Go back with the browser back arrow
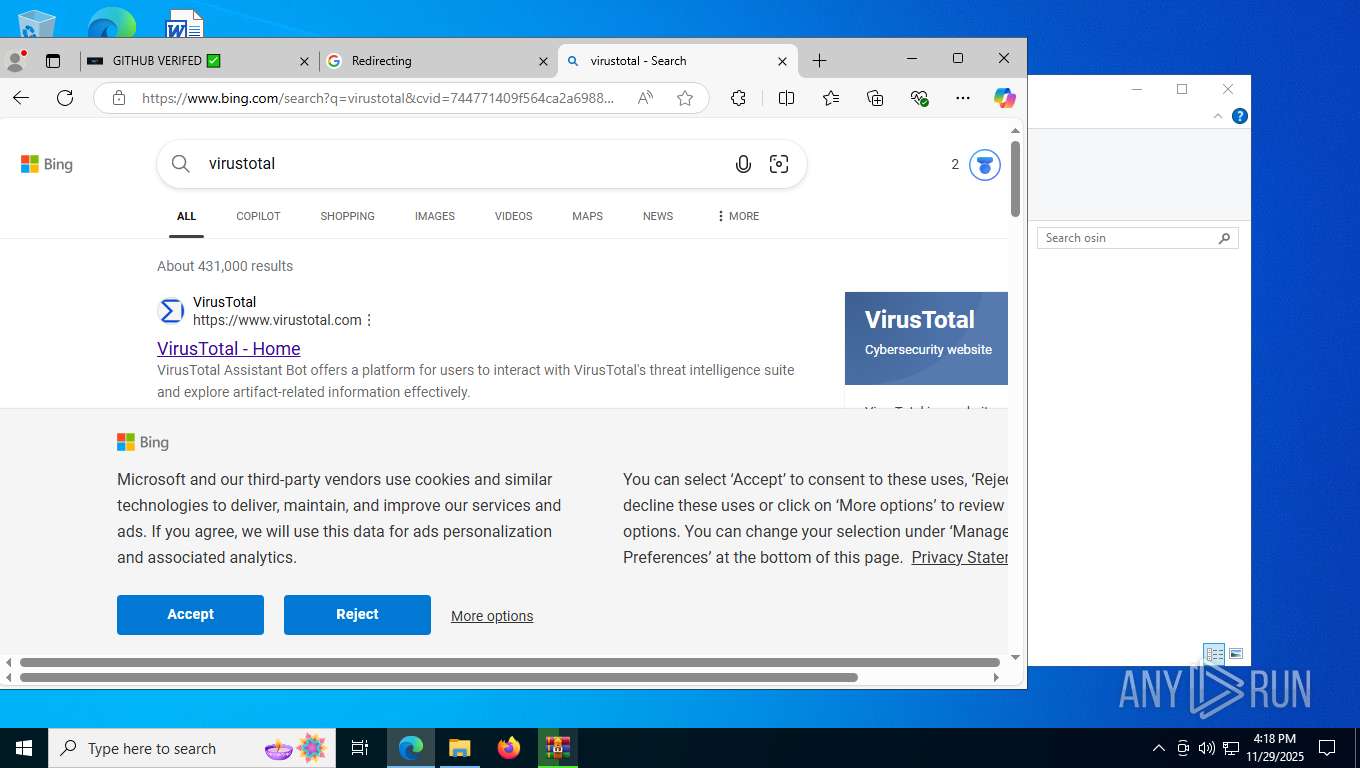Image resolution: width=1360 pixels, height=768 pixels. [x=21, y=98]
